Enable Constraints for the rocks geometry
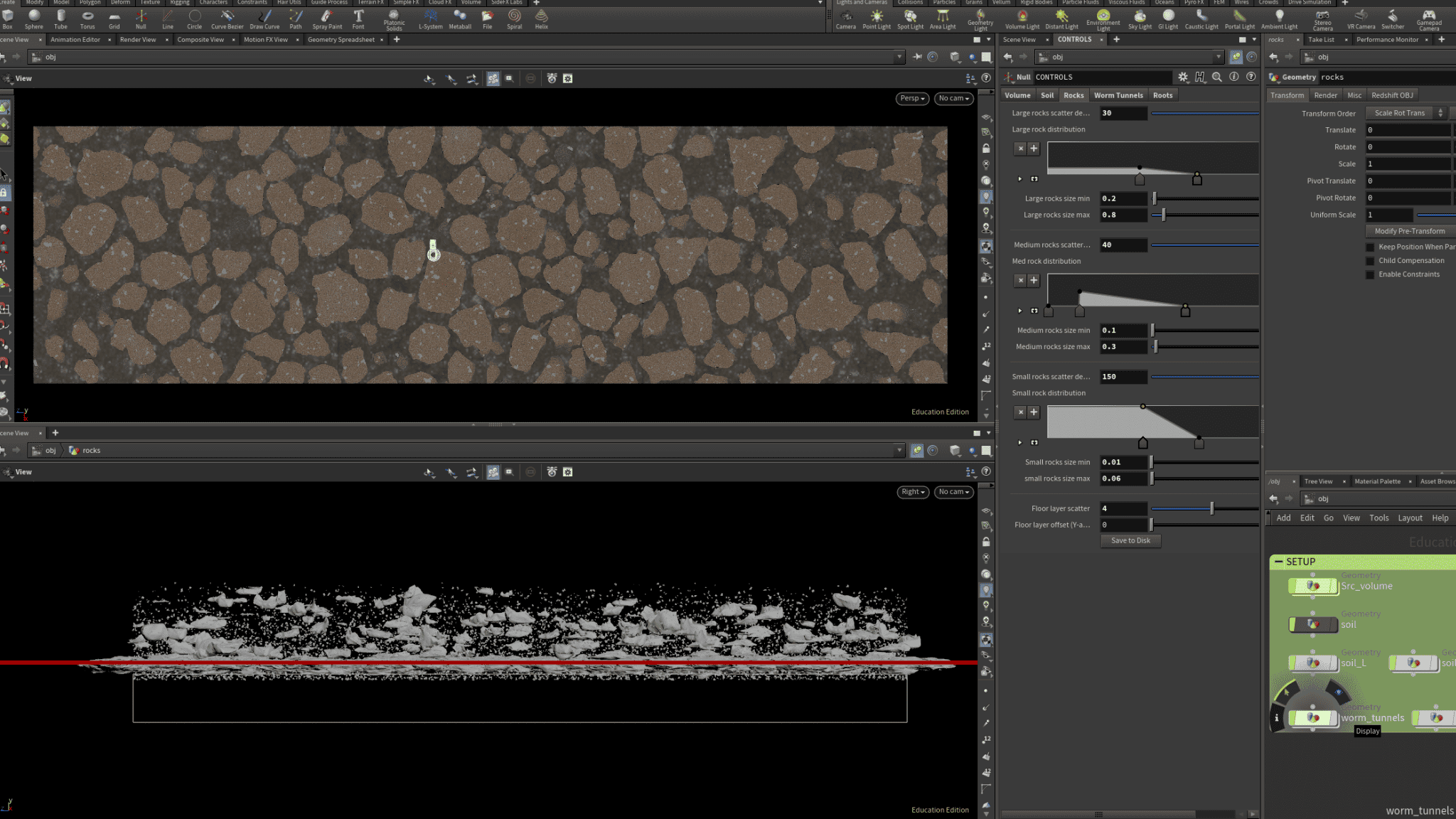 [x=1371, y=274]
